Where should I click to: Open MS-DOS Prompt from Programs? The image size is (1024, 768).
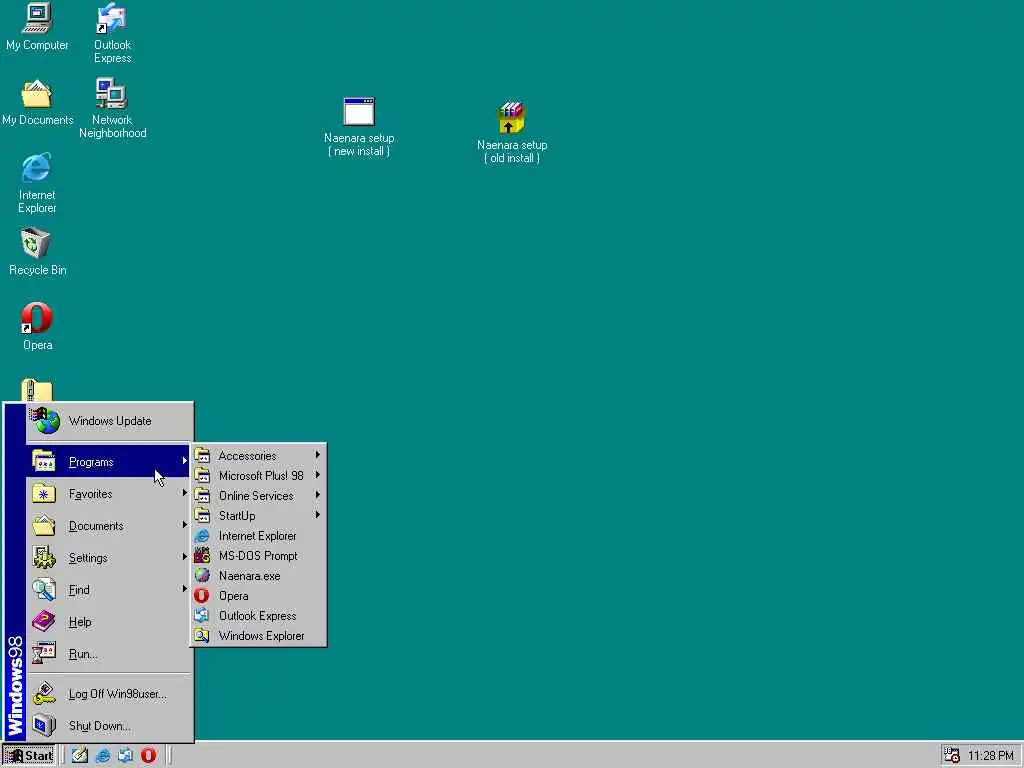click(258, 556)
